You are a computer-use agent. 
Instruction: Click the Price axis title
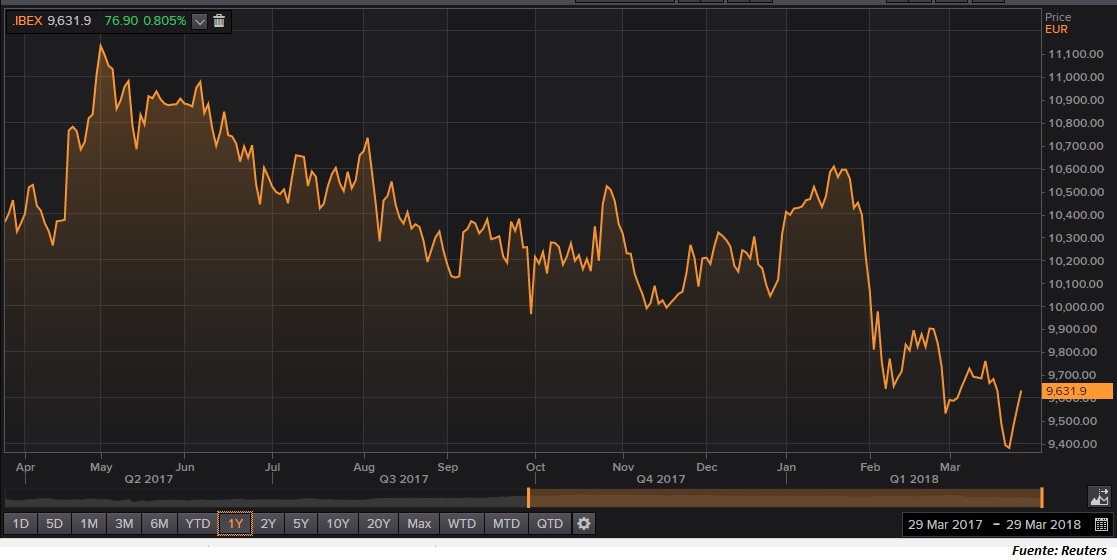tap(1058, 17)
